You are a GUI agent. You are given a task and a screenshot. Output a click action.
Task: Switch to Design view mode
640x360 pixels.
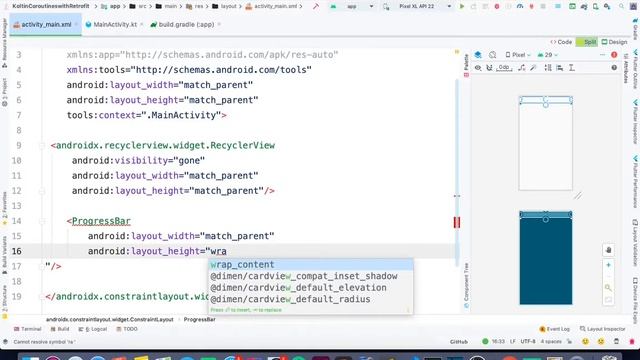(614, 42)
